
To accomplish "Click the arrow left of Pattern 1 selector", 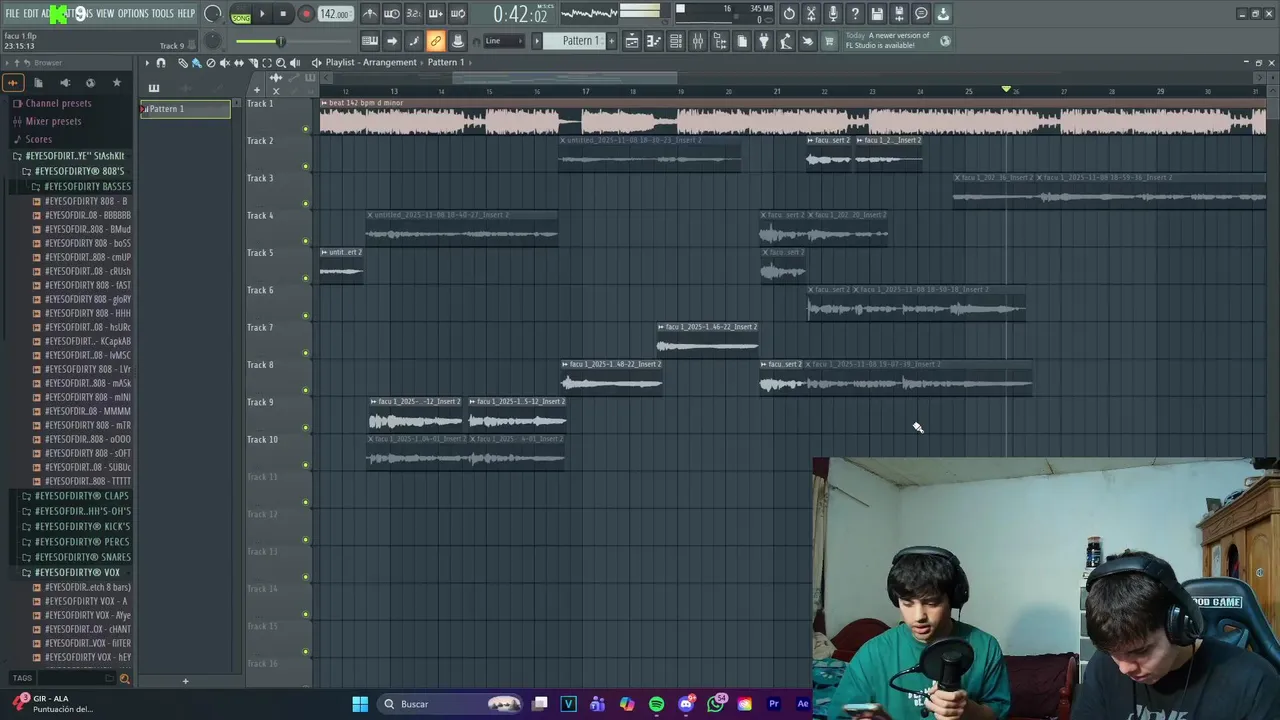I will click(537, 41).
